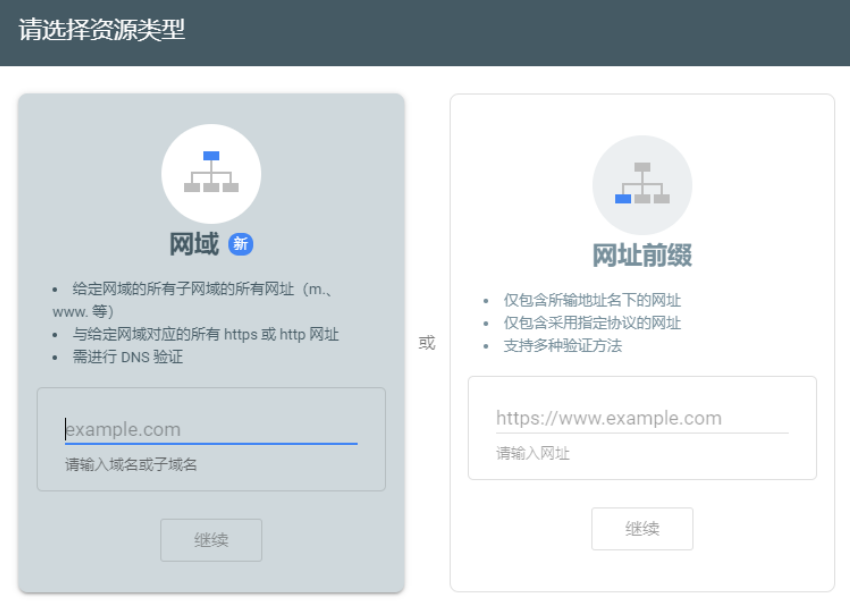Click the 继续 button under 网址前缀
This screenshot has height=603, width=851.
(x=641, y=528)
